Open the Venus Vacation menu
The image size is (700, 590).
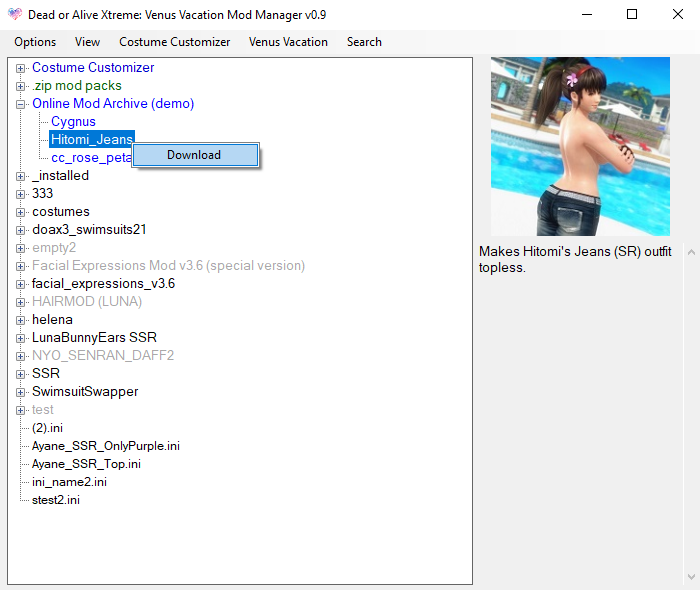click(288, 42)
